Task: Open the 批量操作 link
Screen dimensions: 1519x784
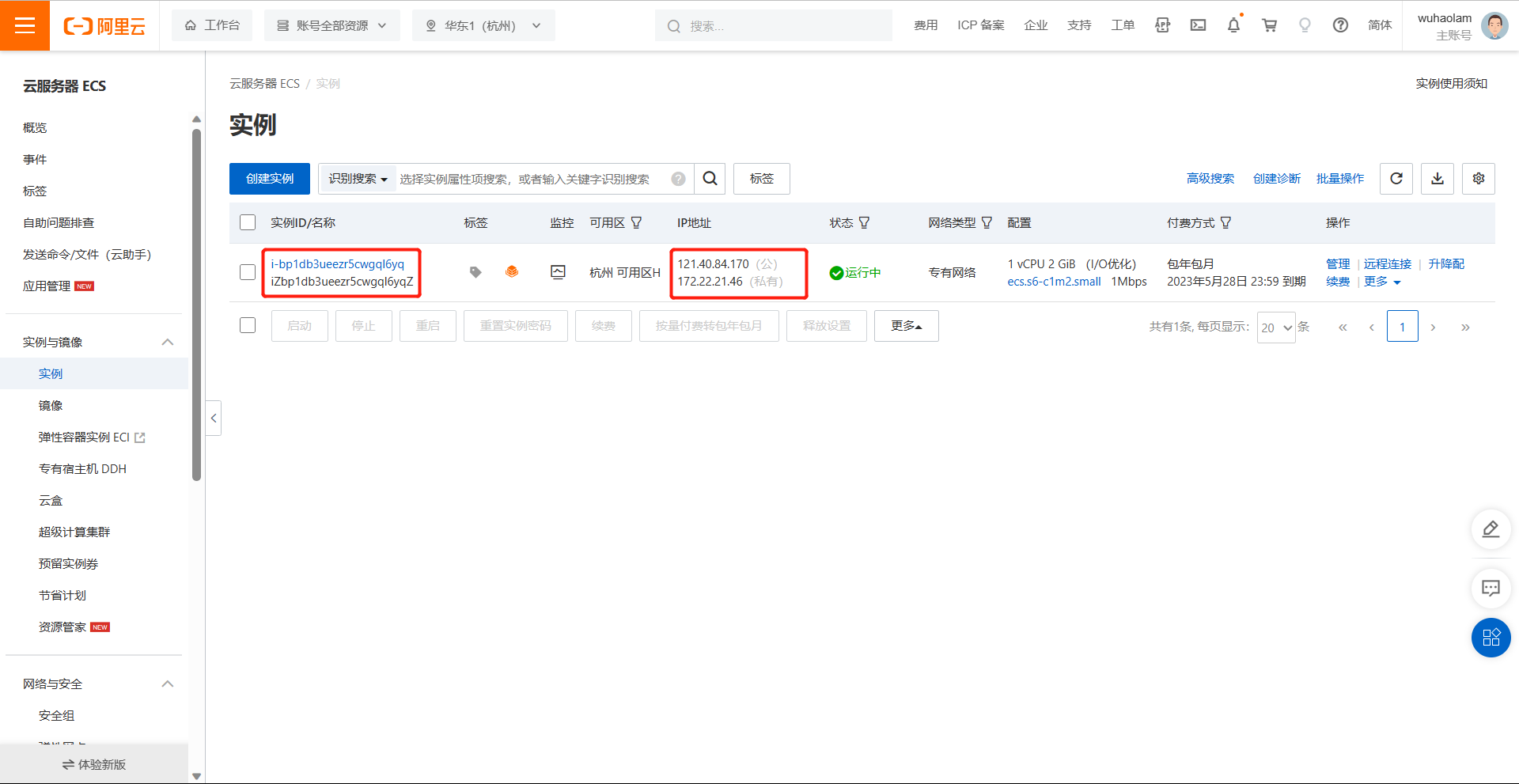Action: coord(1340,179)
